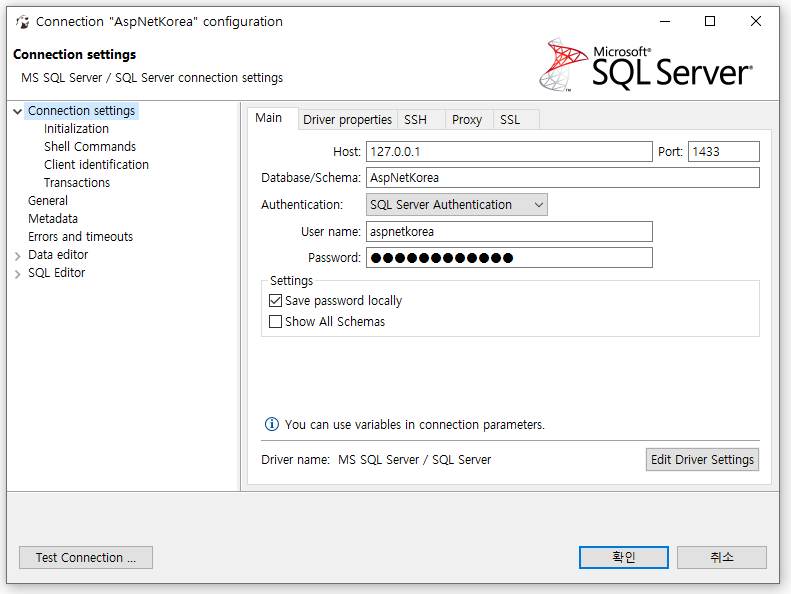Enable Show All Schemas checkbox
791x594 pixels.
click(275, 321)
